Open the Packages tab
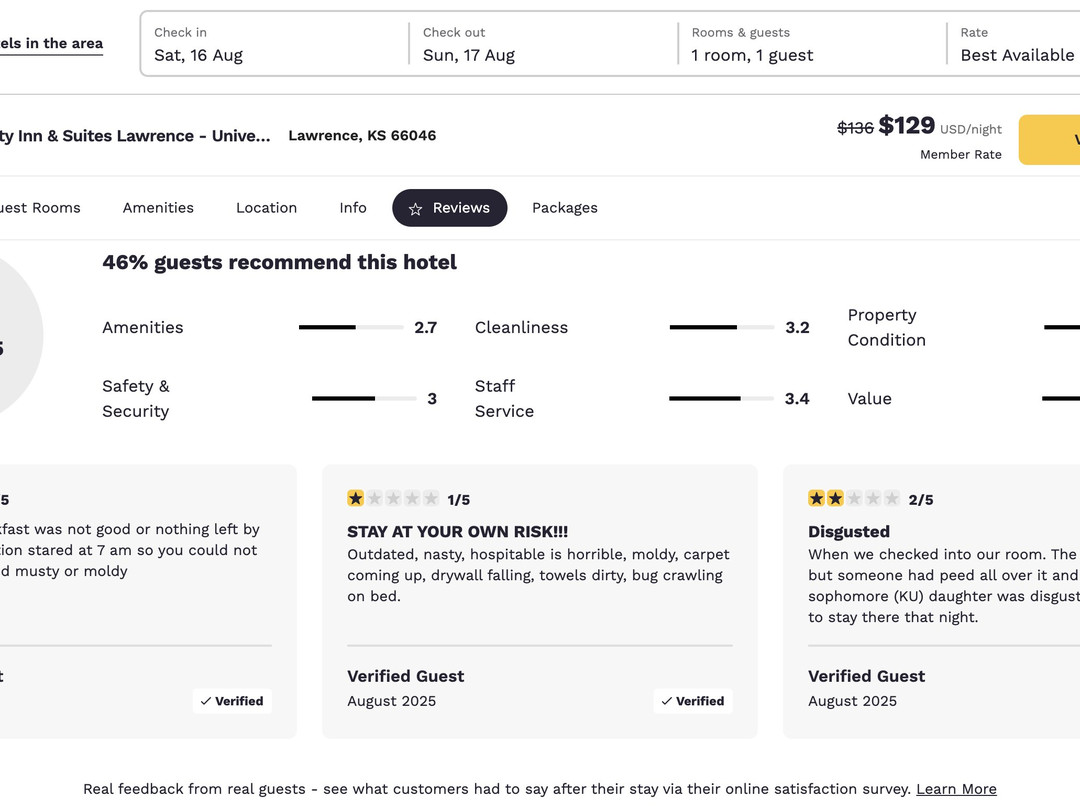Viewport: 1080px width, 808px height. click(564, 208)
